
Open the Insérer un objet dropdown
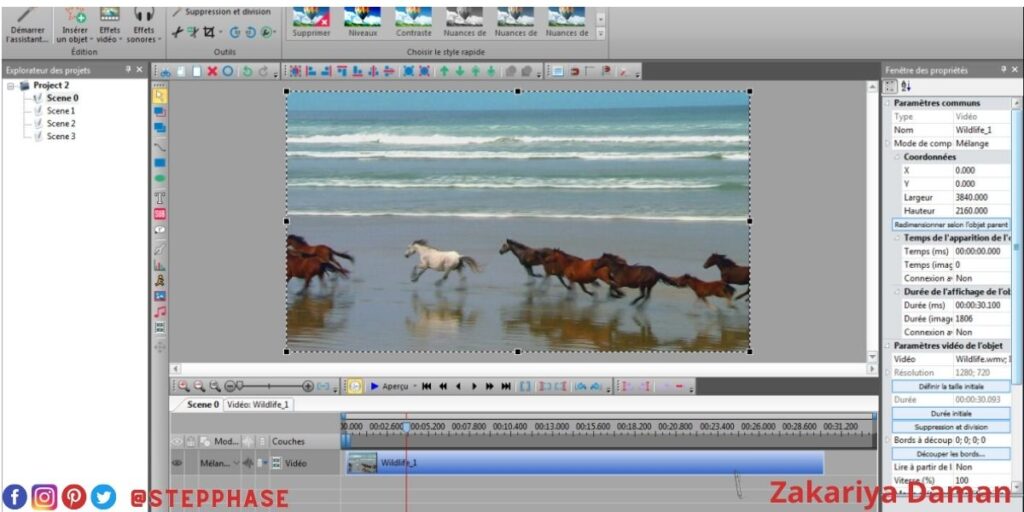click(x=75, y=25)
